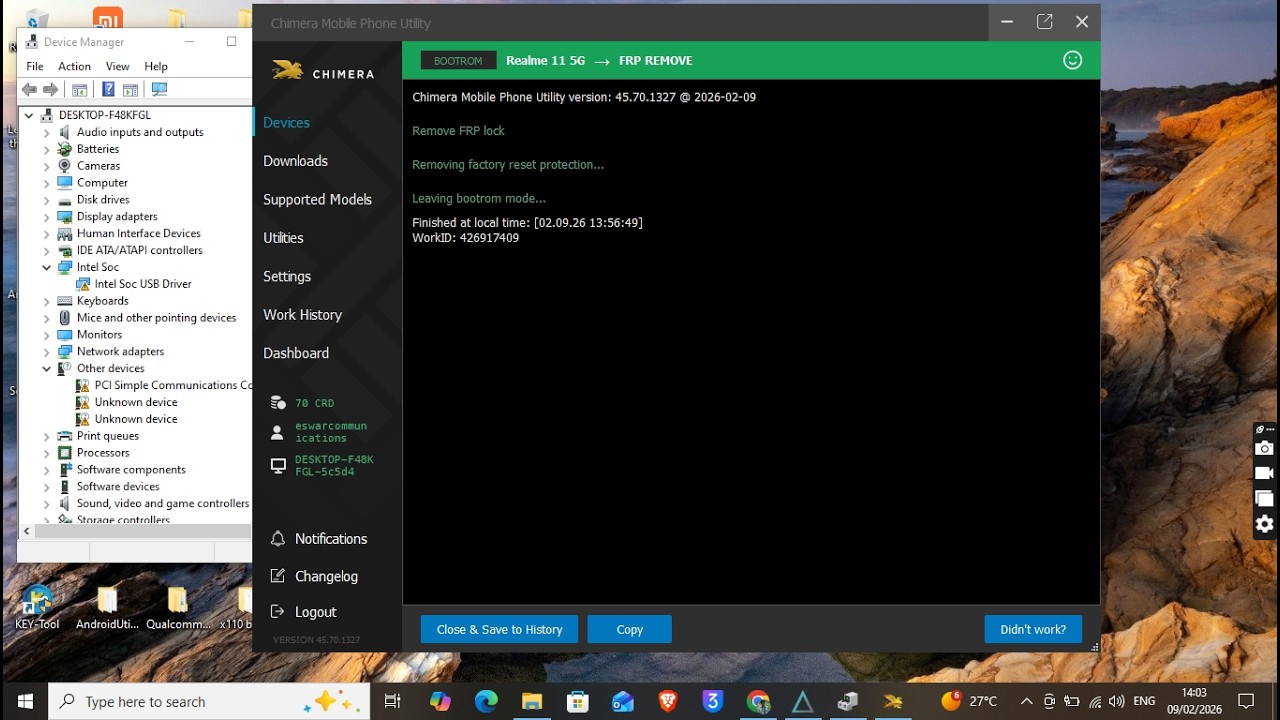
Task: Open View menu in Device Manager
Action: coord(117,66)
